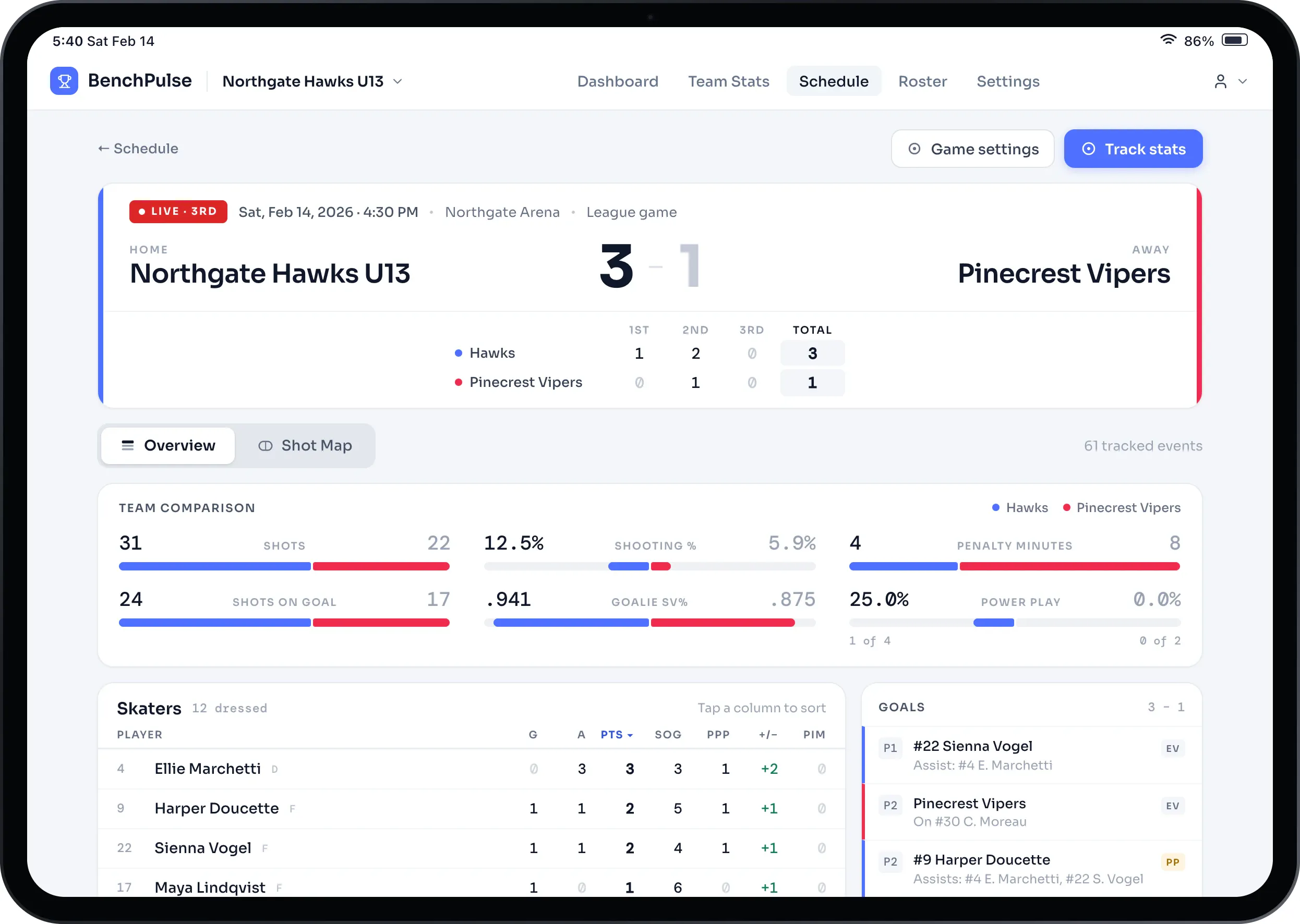Toggle PTS column sort direction
The height and width of the screenshot is (924, 1300).
(x=617, y=735)
